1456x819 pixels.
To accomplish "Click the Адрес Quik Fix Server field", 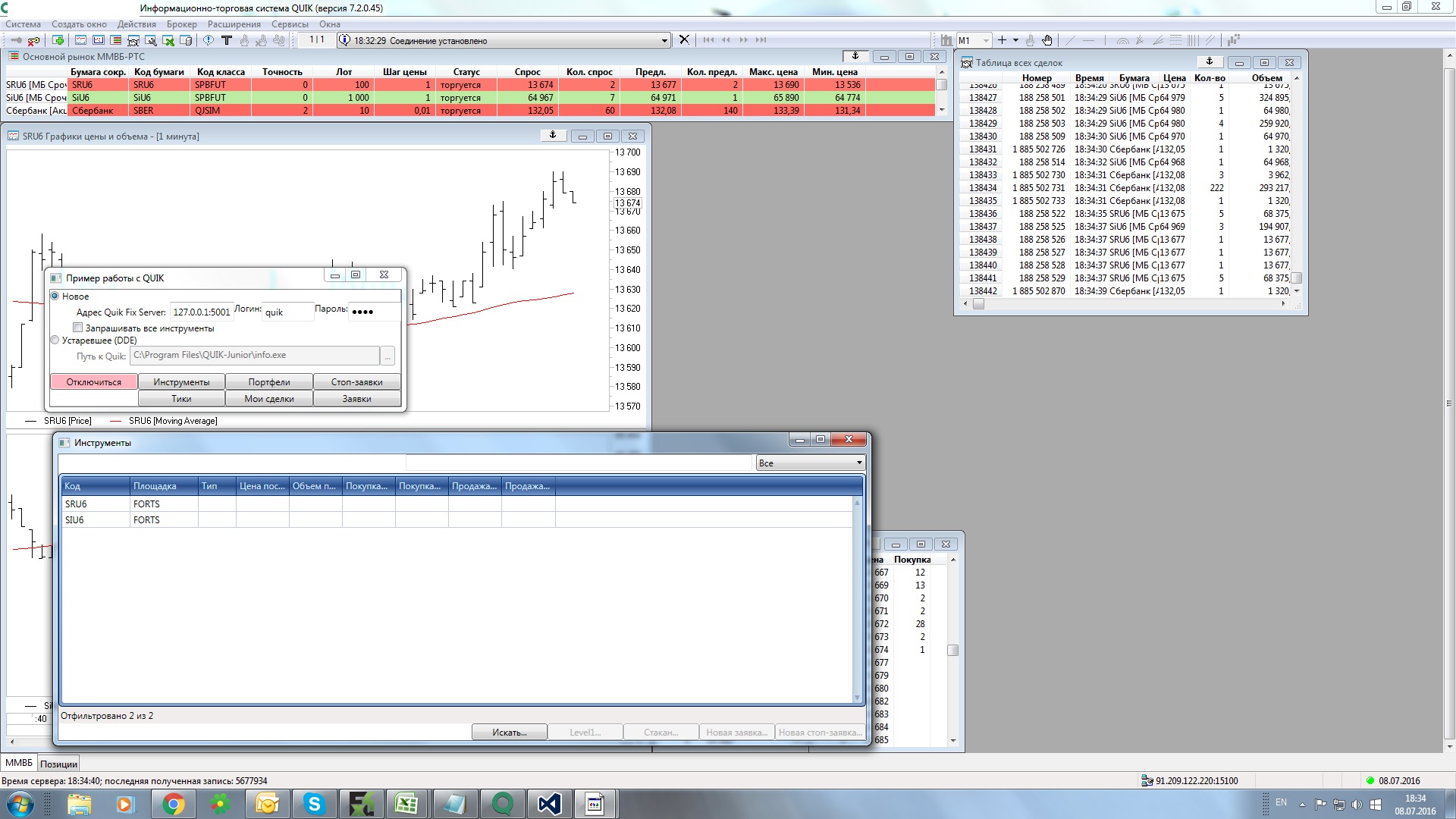I will pos(201,312).
